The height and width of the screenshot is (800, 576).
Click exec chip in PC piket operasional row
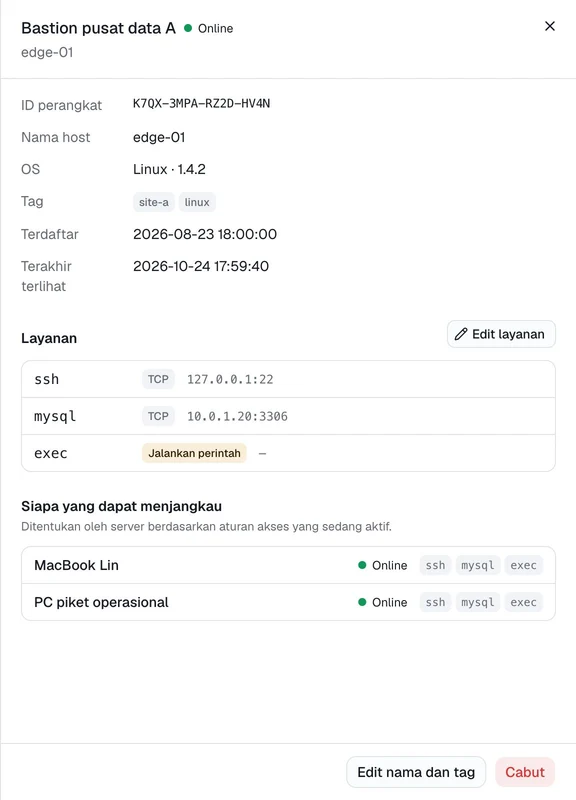click(523, 602)
